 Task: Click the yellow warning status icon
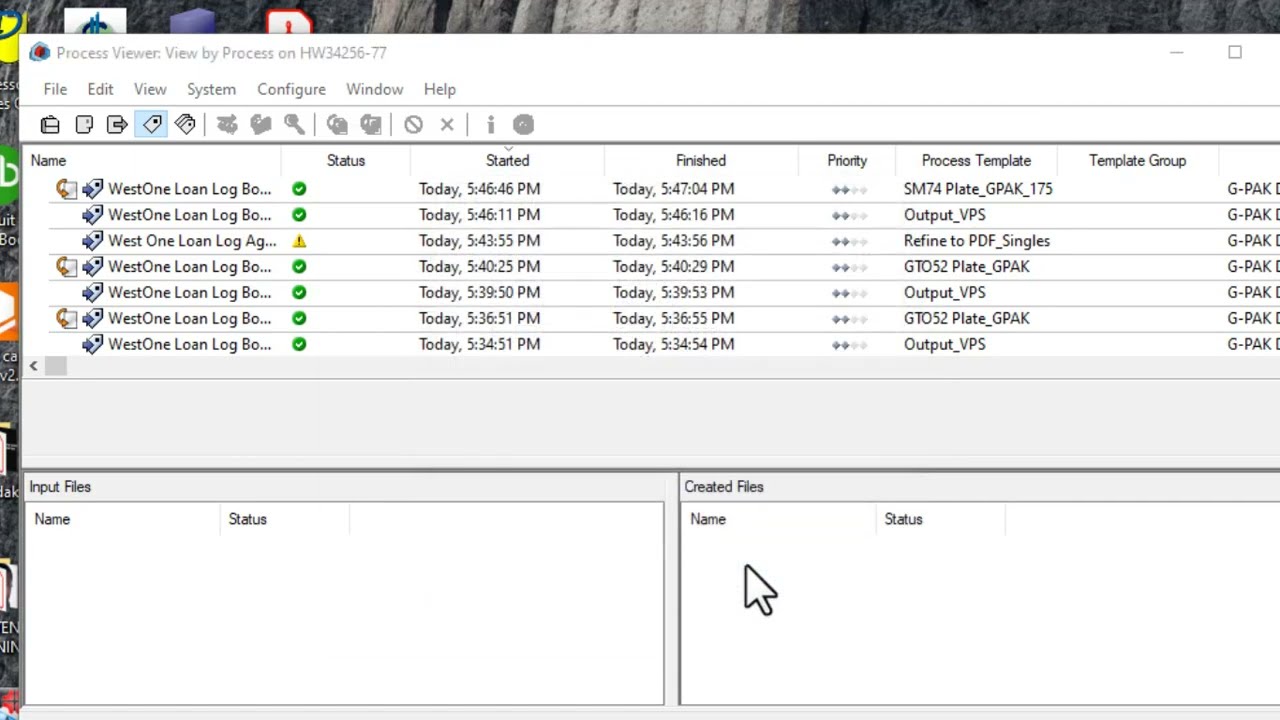click(x=299, y=240)
